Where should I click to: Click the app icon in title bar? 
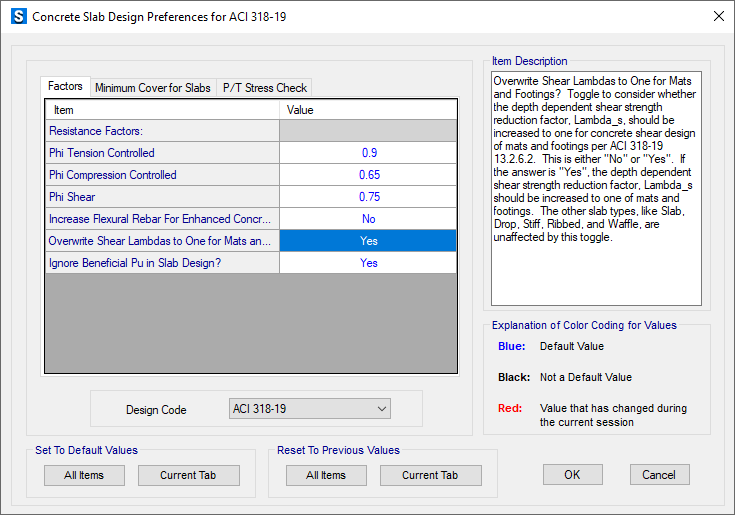click(x=18, y=17)
